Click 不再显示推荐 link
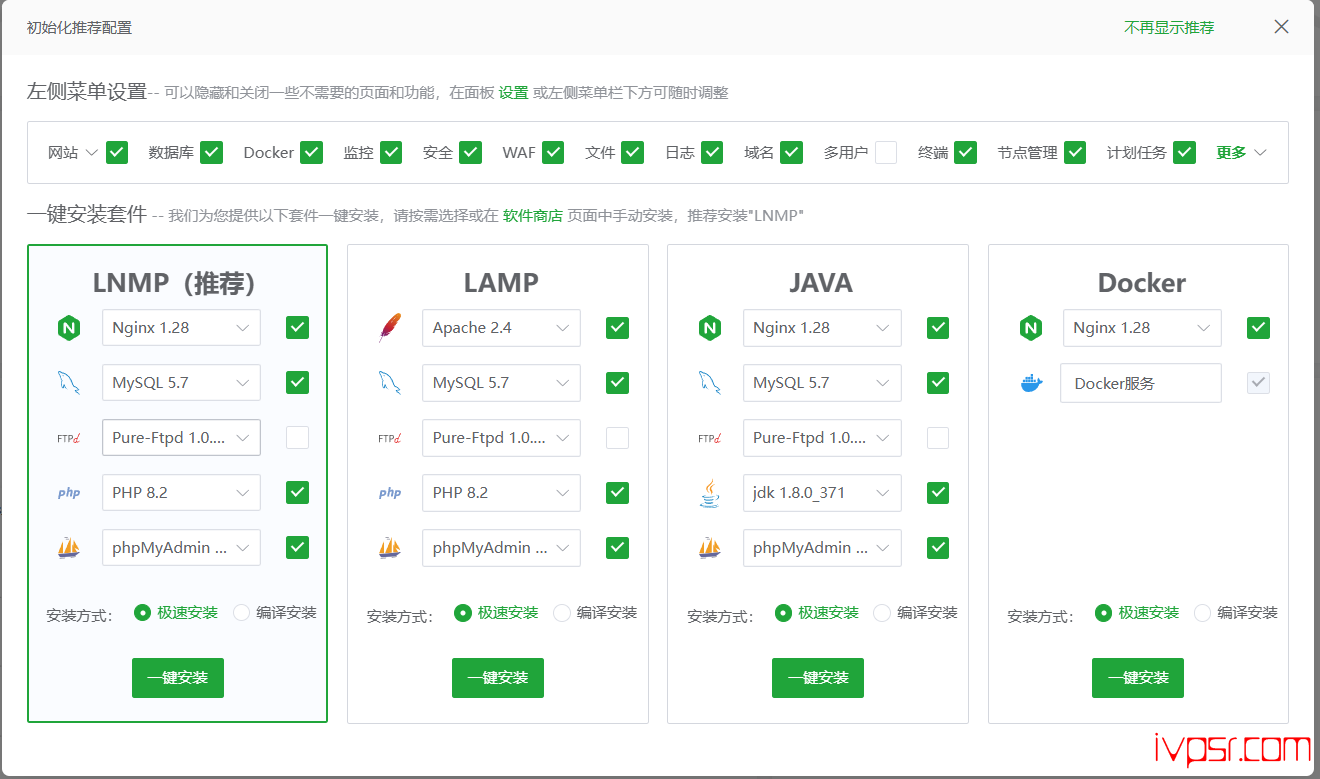1320x779 pixels. [1168, 28]
